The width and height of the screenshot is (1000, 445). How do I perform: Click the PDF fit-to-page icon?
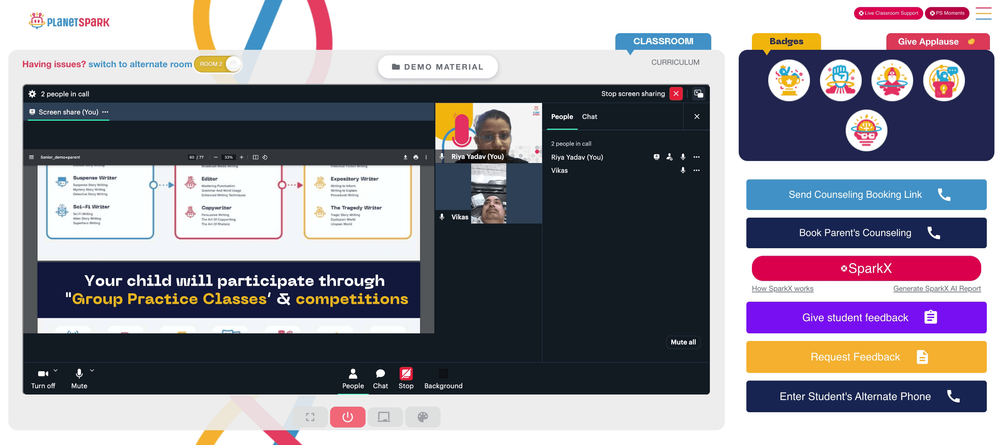click(255, 157)
